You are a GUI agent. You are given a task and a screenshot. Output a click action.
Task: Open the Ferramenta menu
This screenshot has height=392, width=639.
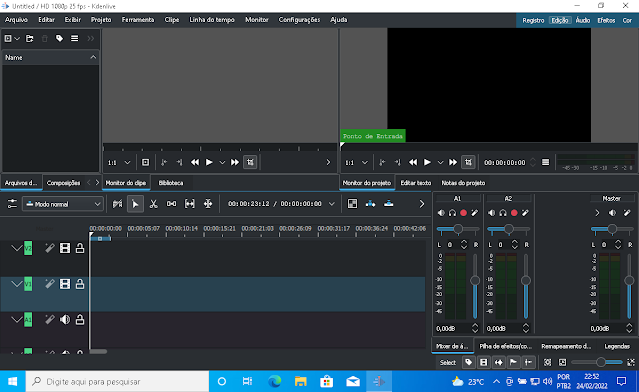[x=138, y=20]
